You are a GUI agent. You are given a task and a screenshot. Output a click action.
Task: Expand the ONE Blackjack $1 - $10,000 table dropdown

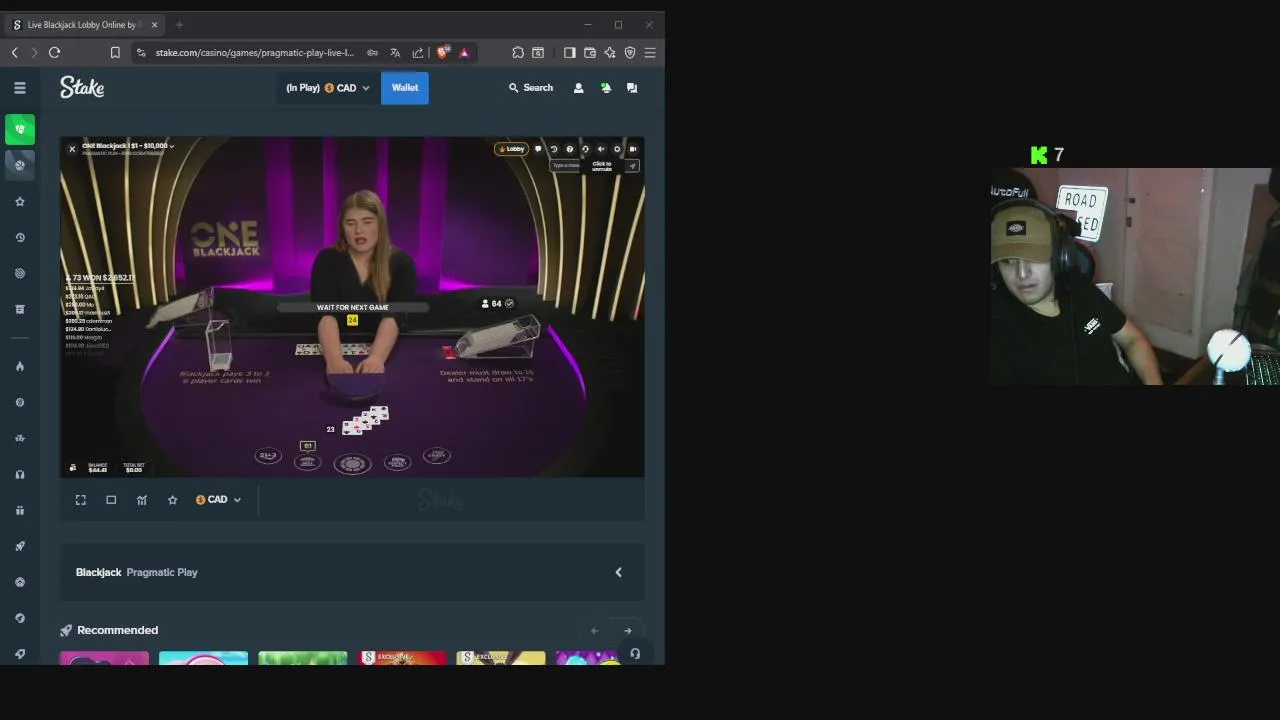tap(128, 146)
